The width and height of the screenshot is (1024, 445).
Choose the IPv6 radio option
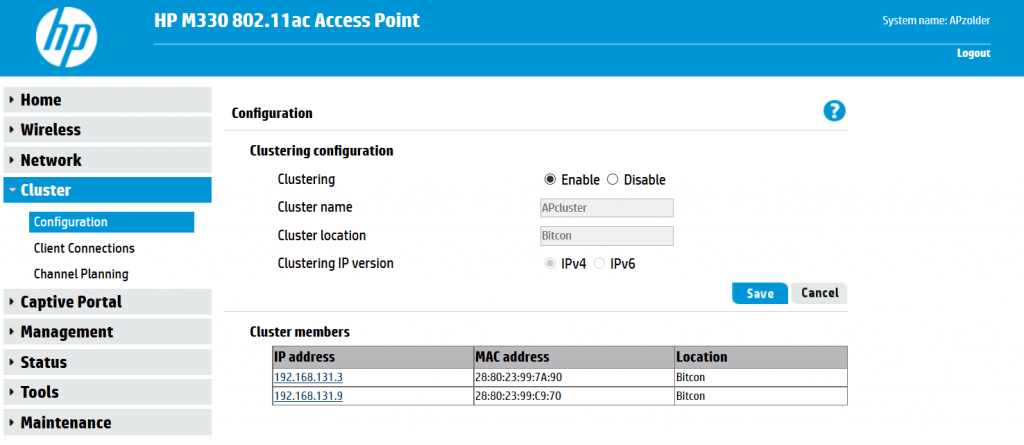click(599, 264)
